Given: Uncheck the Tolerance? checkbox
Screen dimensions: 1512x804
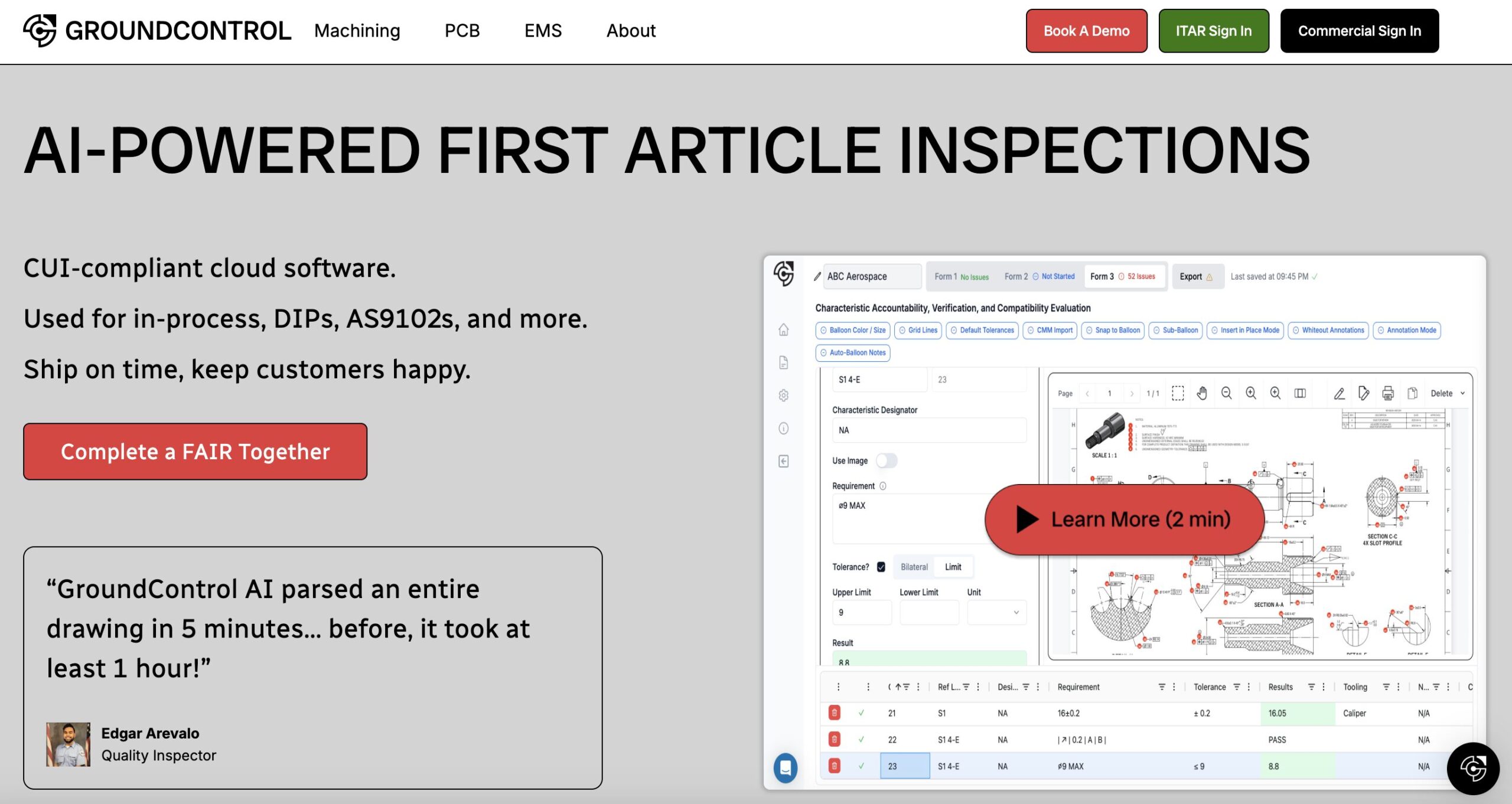Looking at the screenshot, I should tap(881, 567).
